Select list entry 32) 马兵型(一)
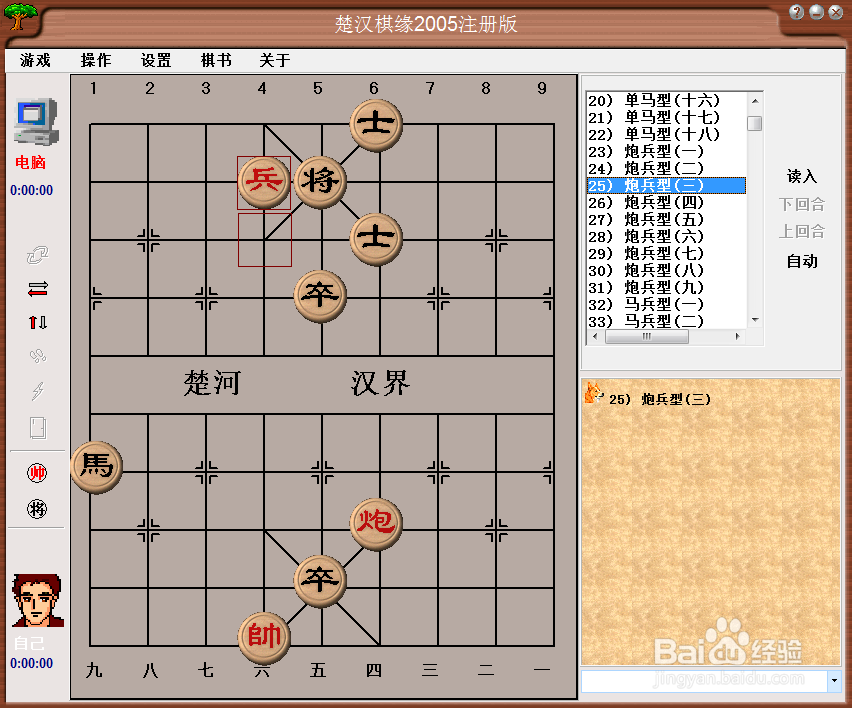The image size is (852, 708). 666,304
